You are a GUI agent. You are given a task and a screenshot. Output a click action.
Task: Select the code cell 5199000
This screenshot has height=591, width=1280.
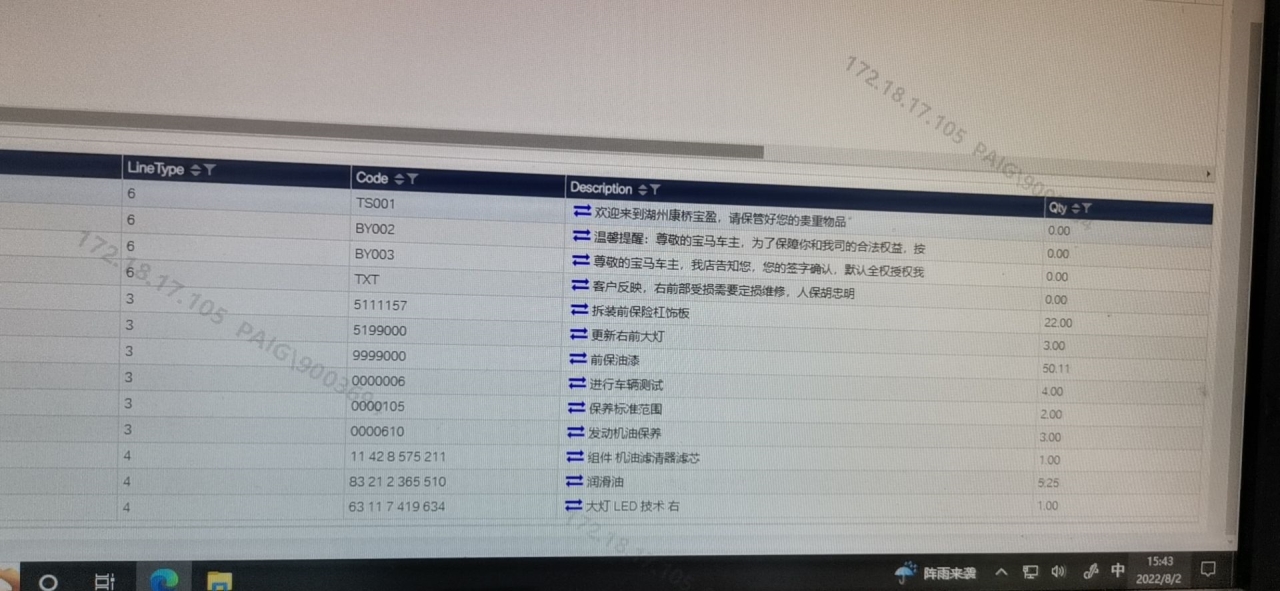pyautogui.click(x=379, y=330)
